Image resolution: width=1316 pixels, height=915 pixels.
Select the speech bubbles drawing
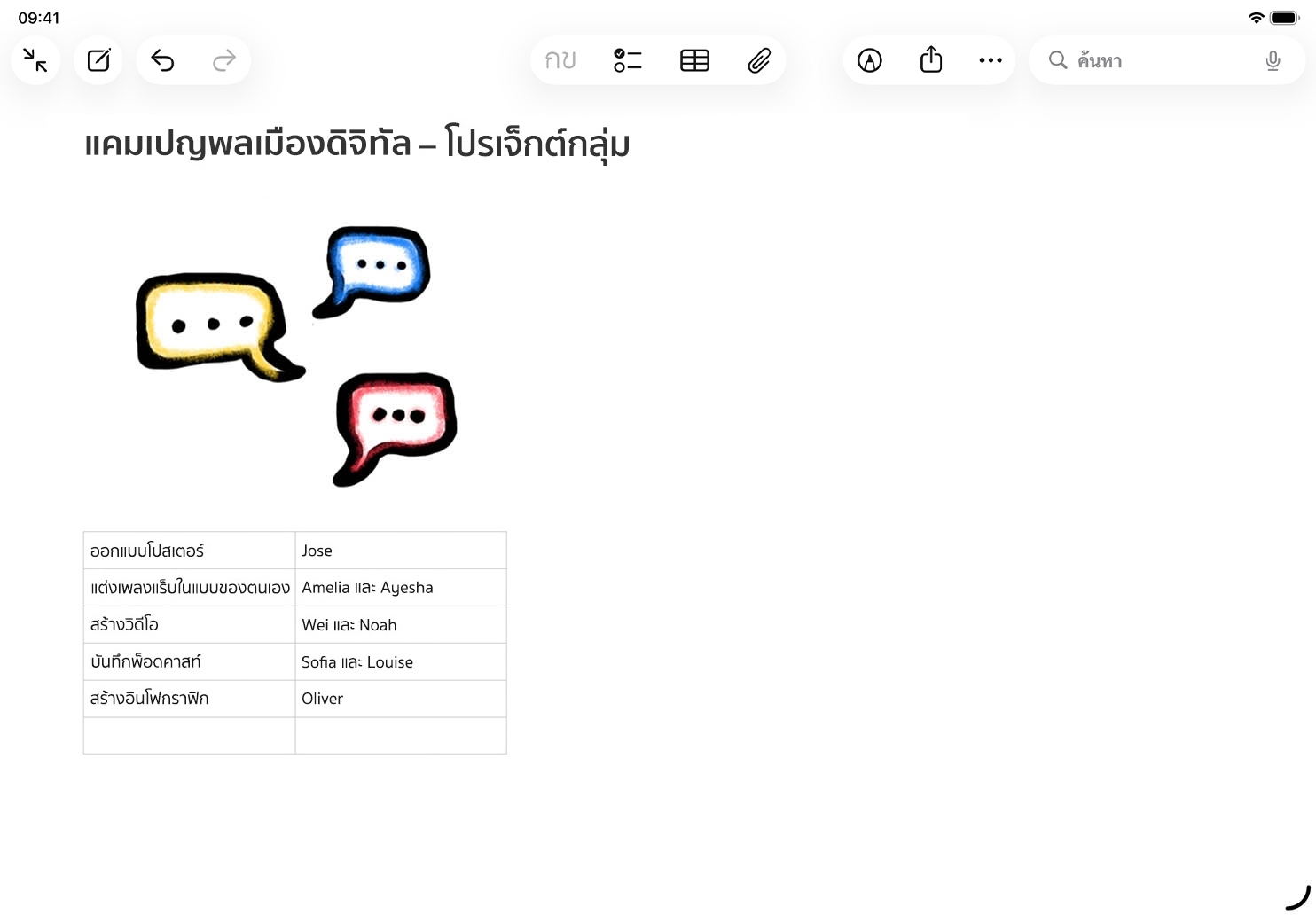[297, 355]
